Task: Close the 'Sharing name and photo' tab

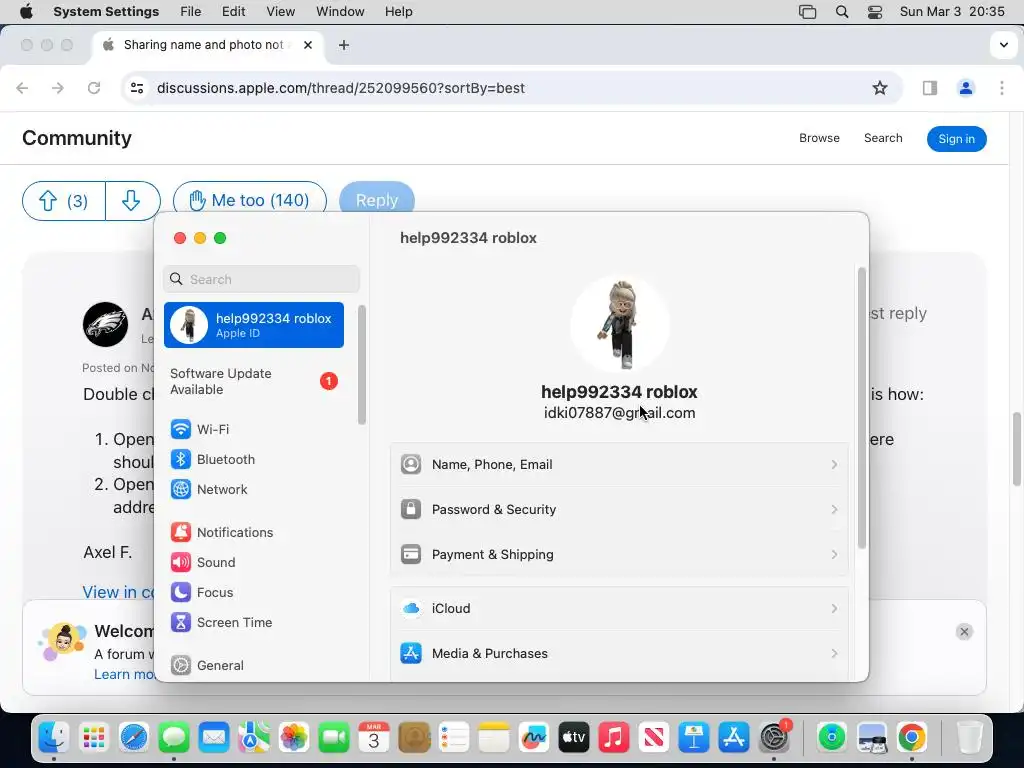Action: [x=308, y=45]
